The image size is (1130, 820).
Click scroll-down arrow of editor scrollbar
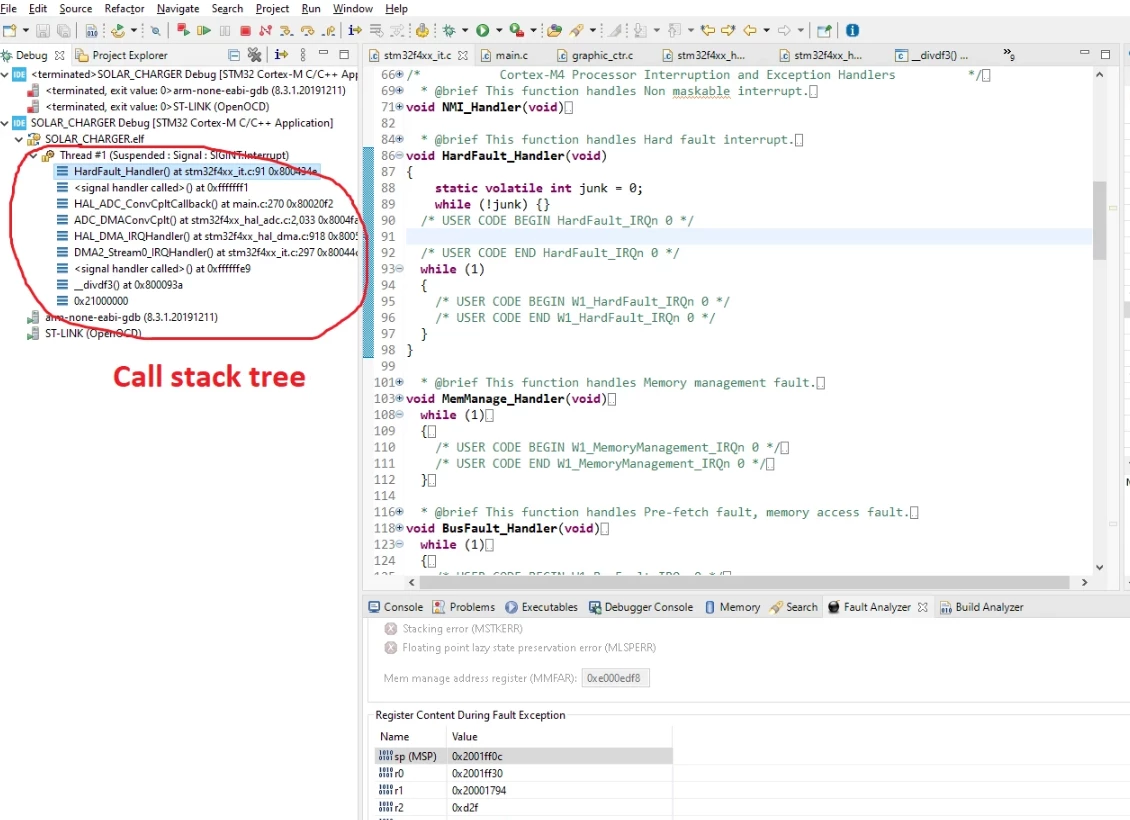pos(1100,568)
